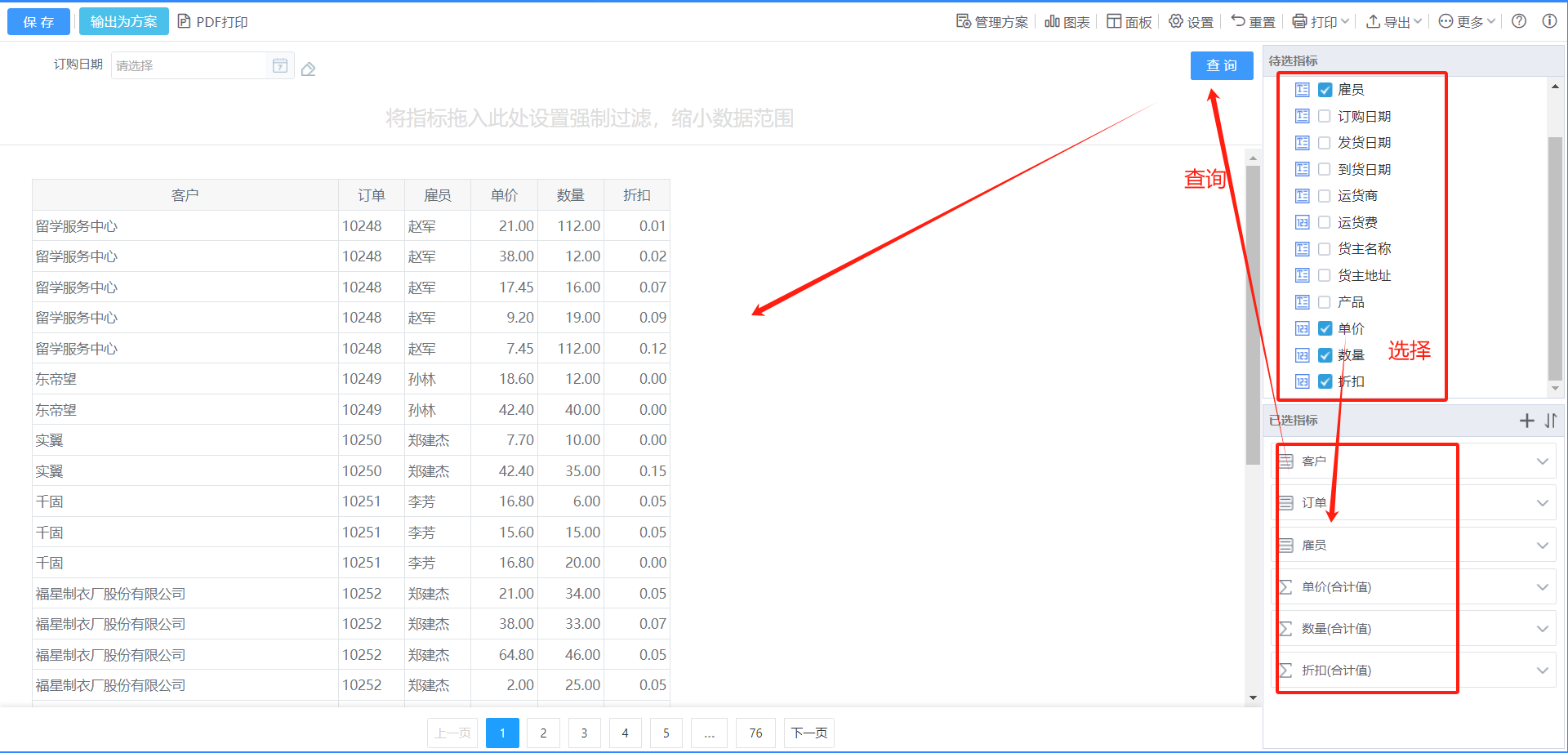Open 管理方案 from toolbar
The width and height of the screenshot is (1568, 753).
[x=992, y=22]
